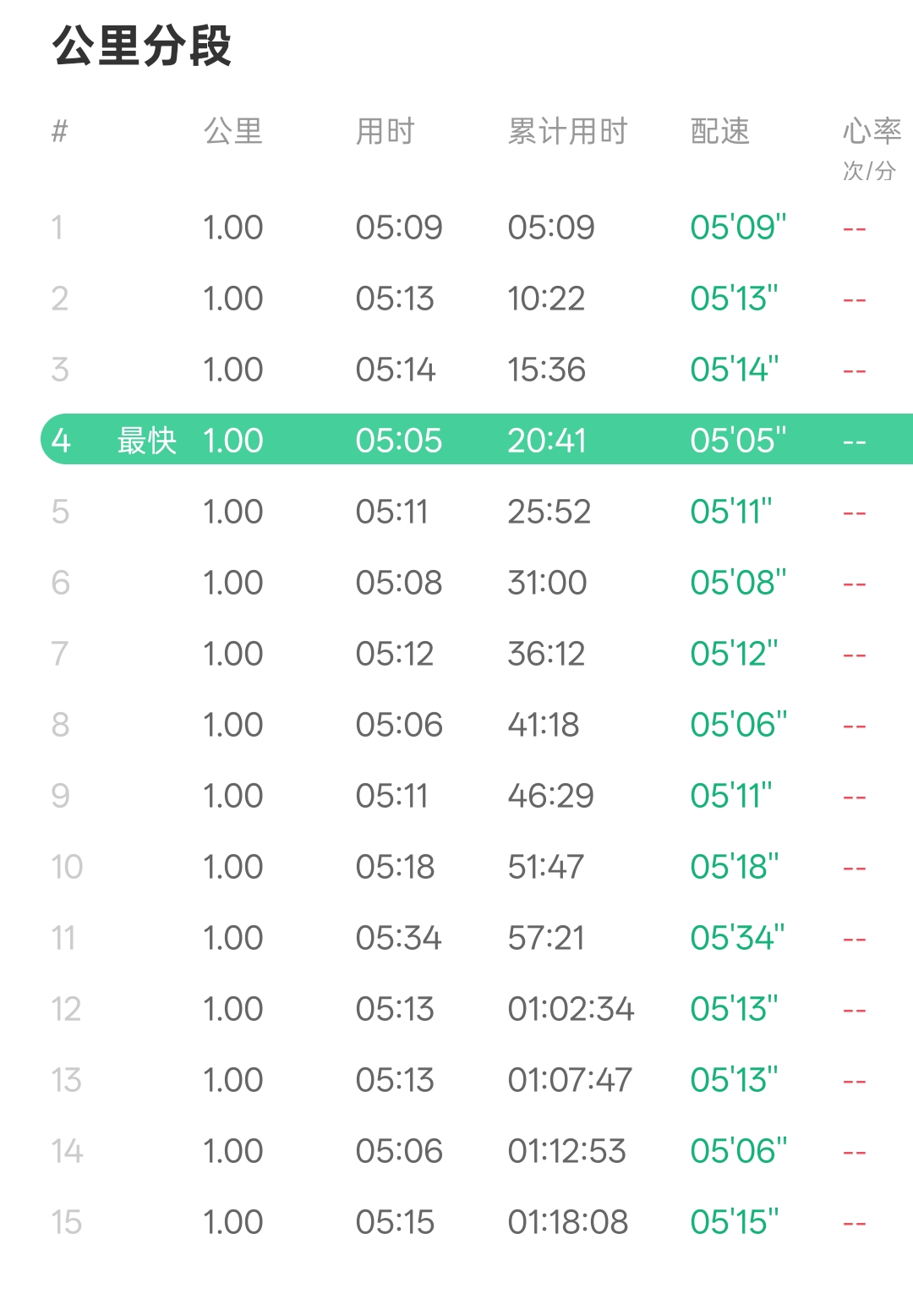
Task: Click the 01:02:34 cumulative time
Action: click(571, 1009)
